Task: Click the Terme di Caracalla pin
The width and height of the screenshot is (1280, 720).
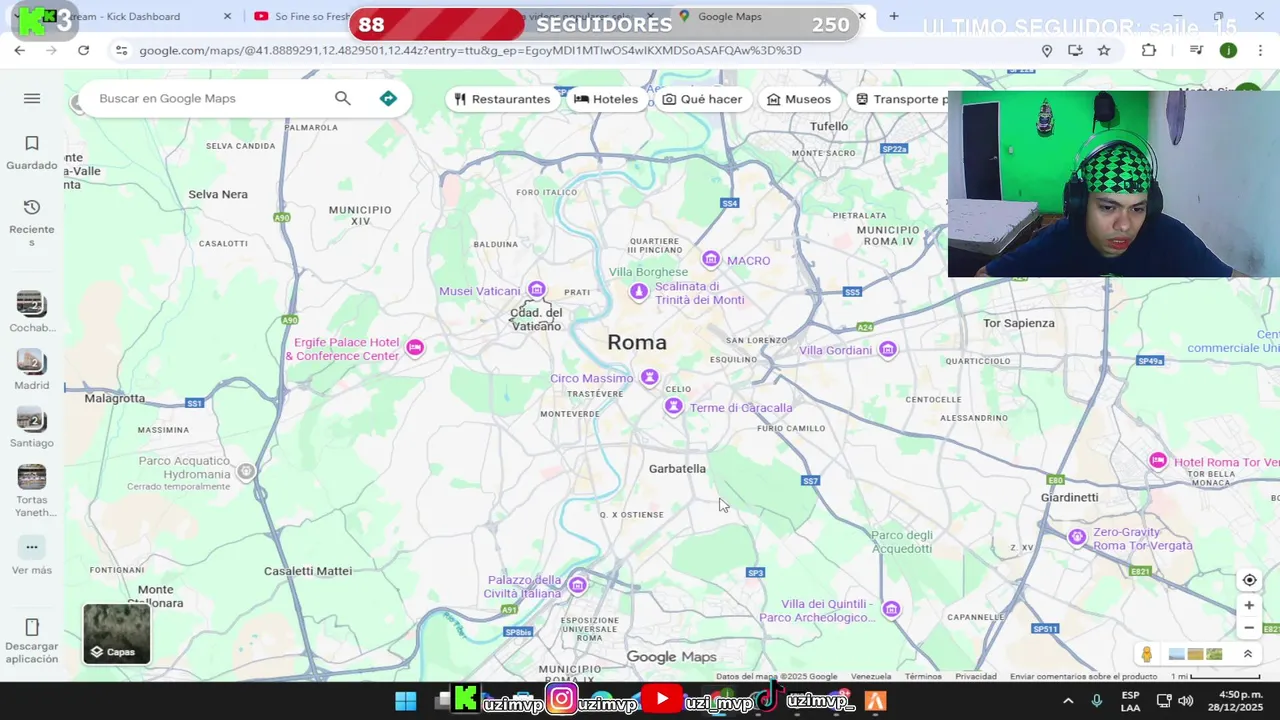Action: point(674,406)
